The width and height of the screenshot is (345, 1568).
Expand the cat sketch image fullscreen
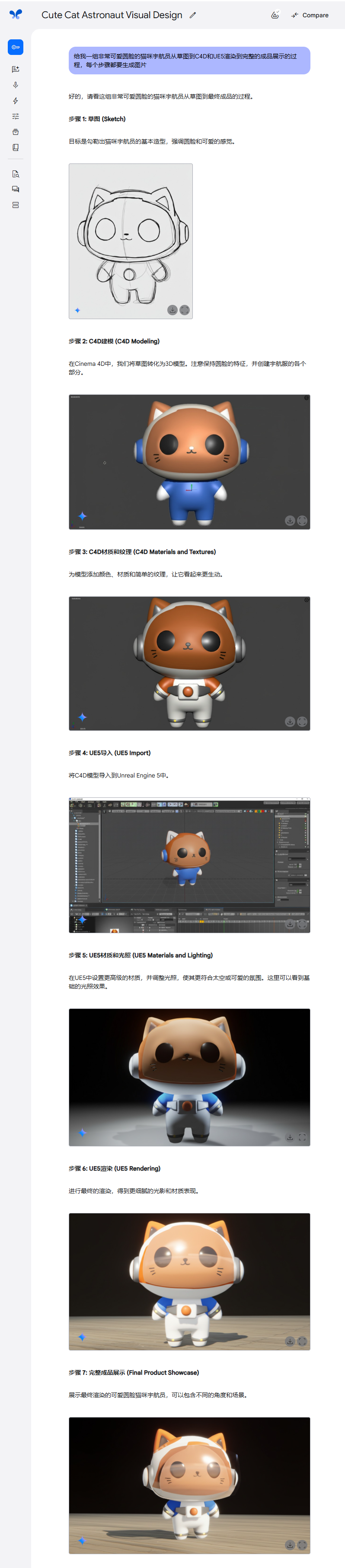pyautogui.click(x=185, y=310)
